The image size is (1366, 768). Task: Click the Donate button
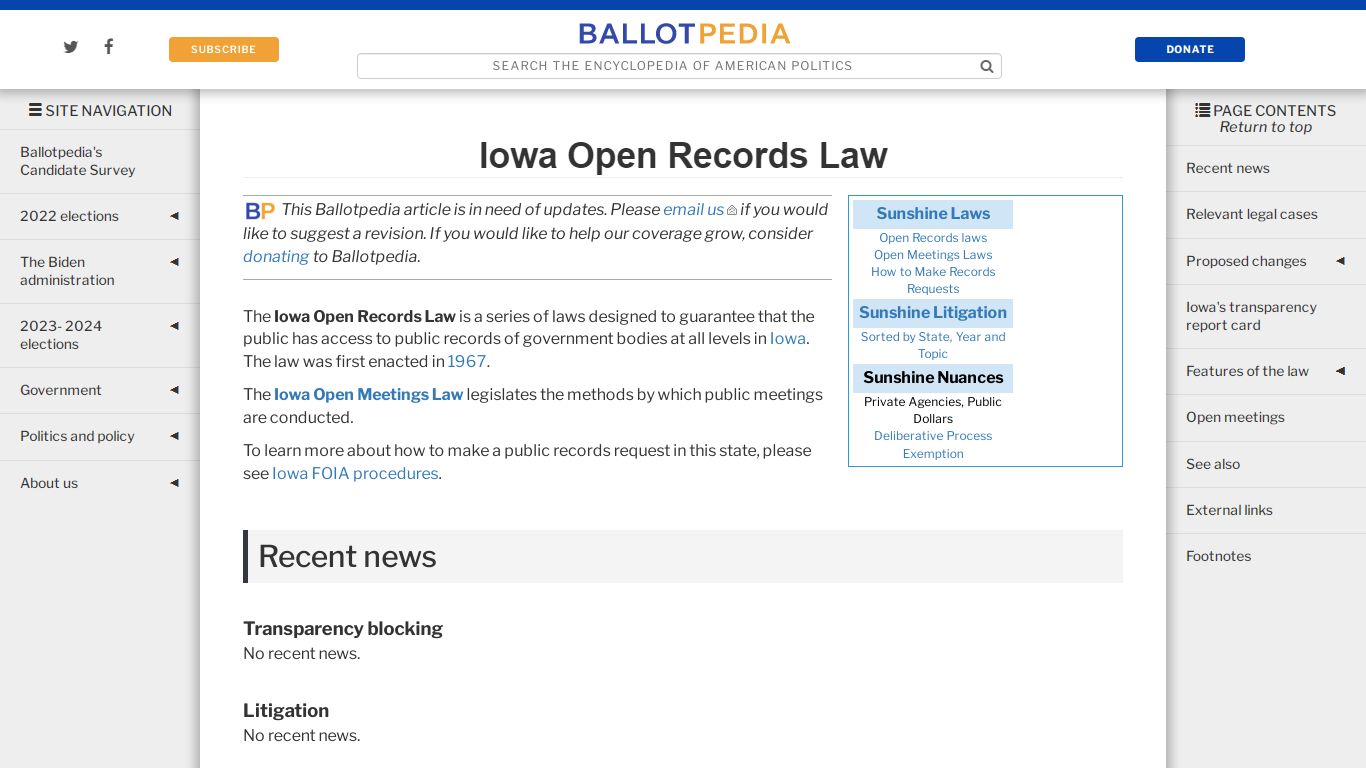(1190, 49)
